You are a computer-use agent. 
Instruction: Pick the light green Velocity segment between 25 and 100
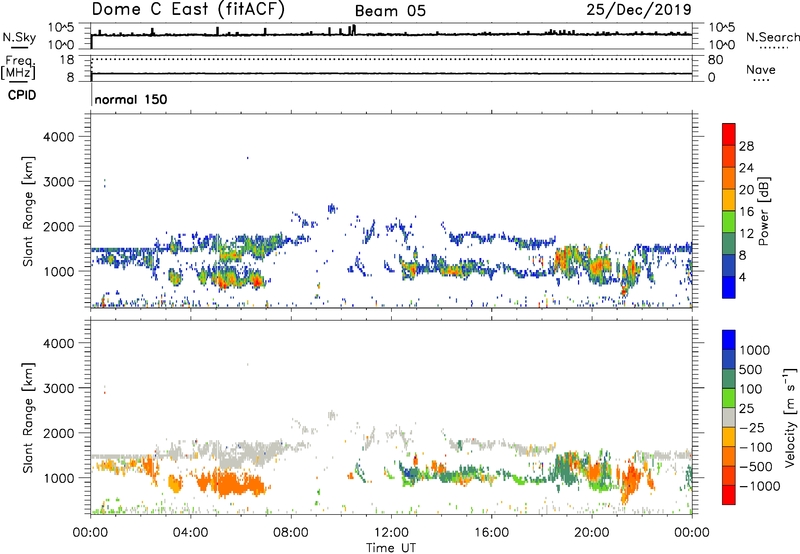pyautogui.click(x=729, y=398)
